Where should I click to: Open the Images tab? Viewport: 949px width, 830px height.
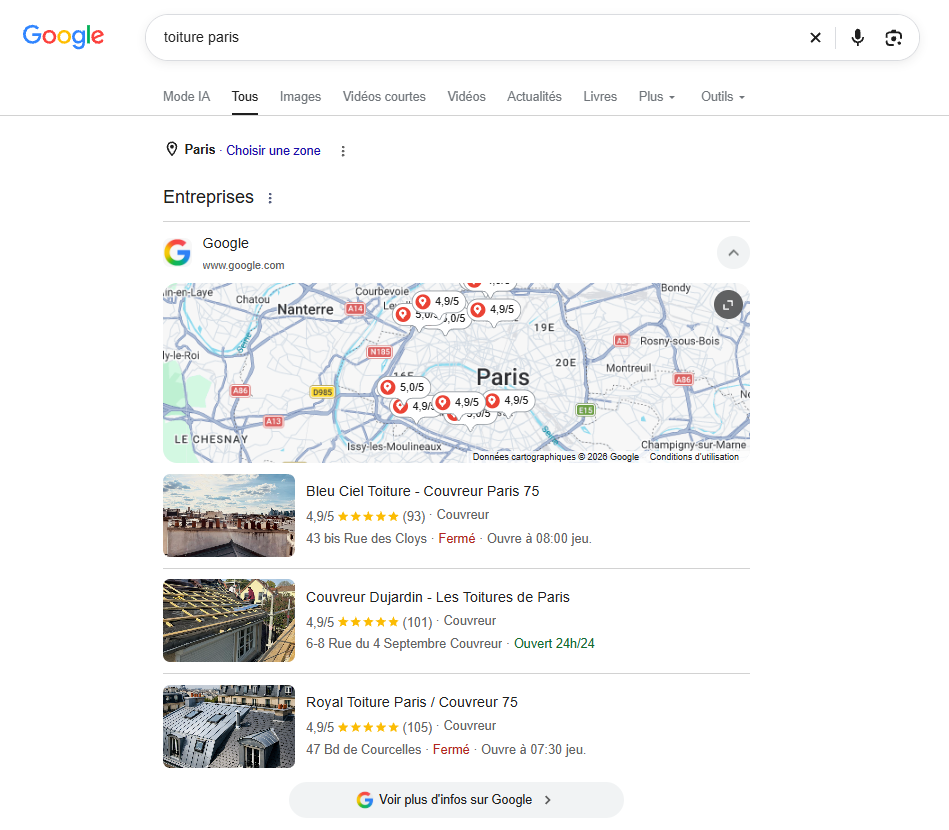(x=300, y=97)
